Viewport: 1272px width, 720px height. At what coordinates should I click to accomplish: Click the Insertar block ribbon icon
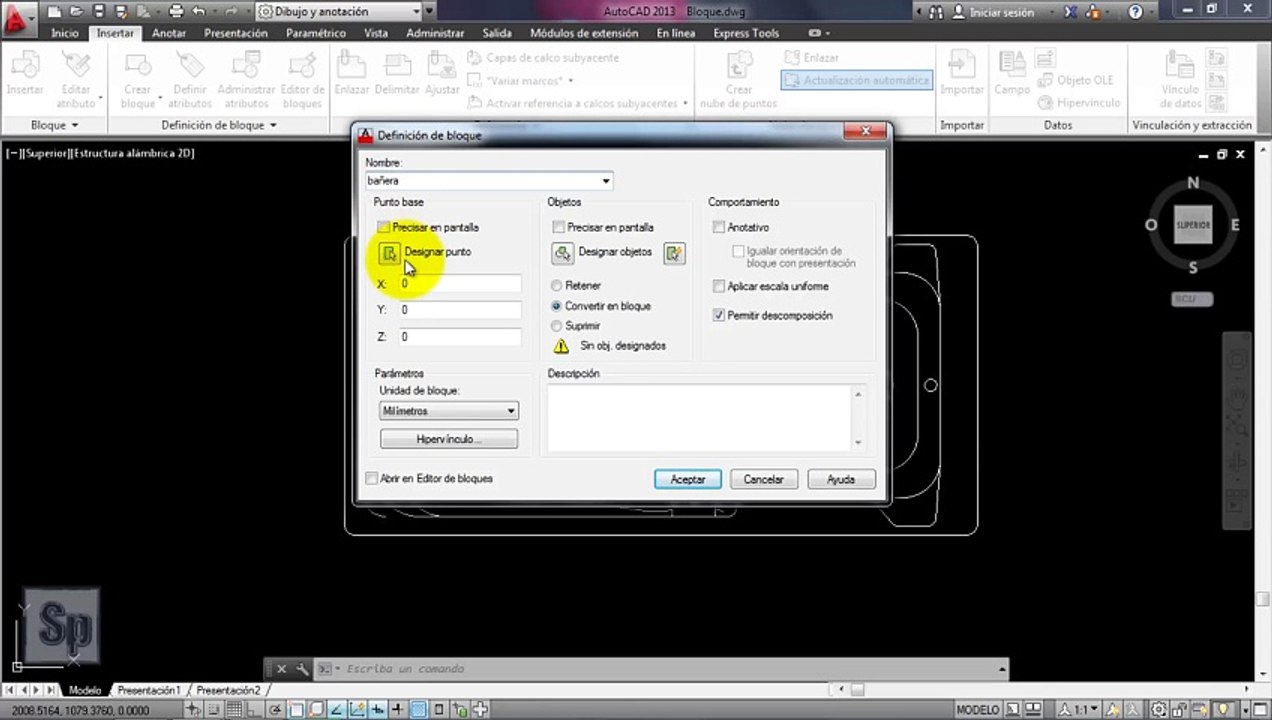25,66
